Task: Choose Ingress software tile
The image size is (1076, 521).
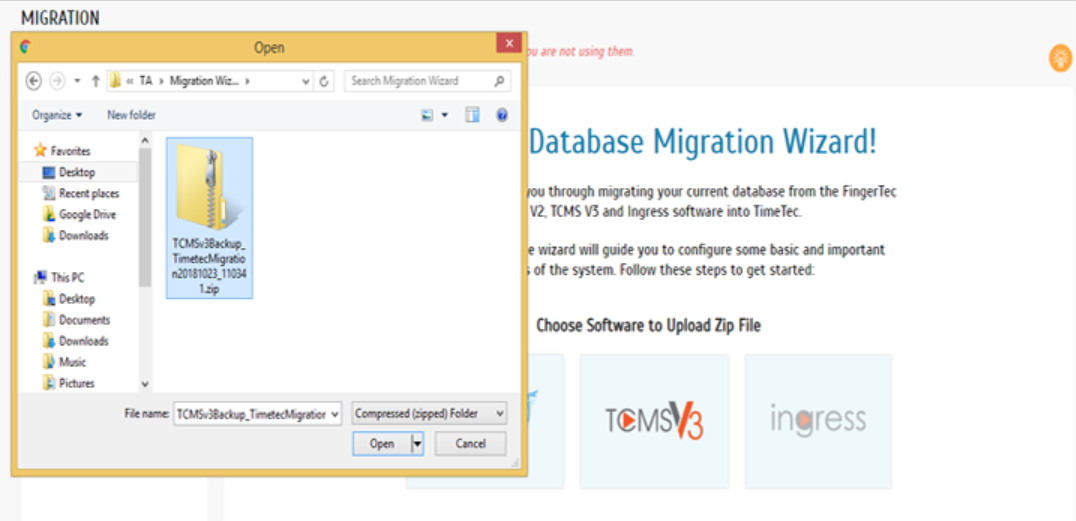Action: point(818,421)
